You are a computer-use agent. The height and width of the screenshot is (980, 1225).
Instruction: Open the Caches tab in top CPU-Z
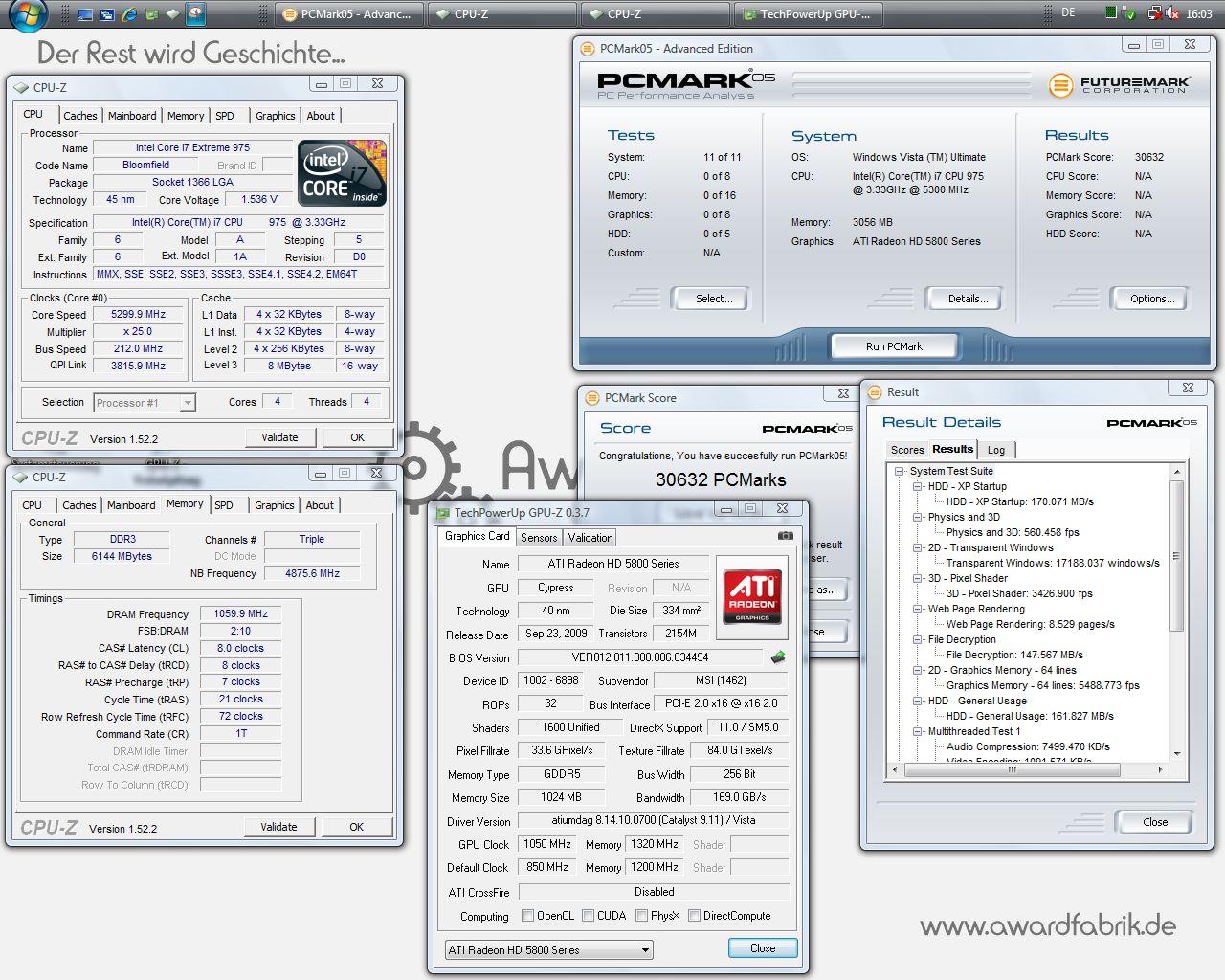80,116
